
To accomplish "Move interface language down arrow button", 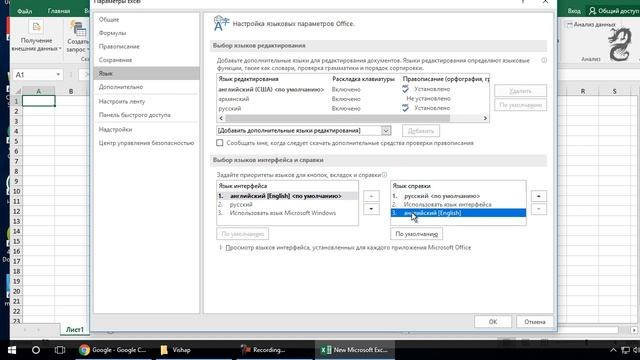I will [x=371, y=209].
